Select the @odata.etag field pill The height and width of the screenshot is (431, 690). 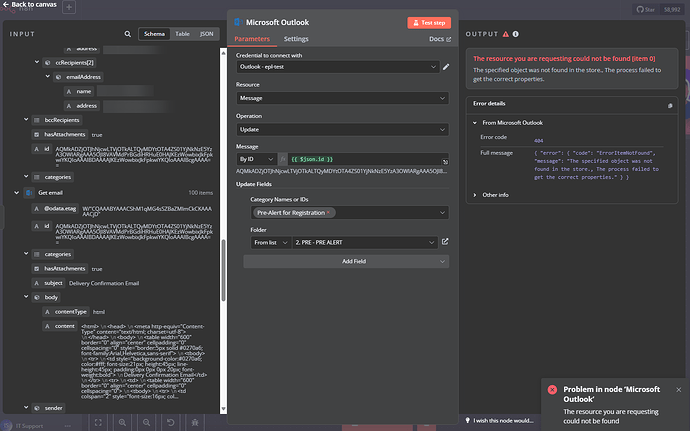(x=55, y=209)
